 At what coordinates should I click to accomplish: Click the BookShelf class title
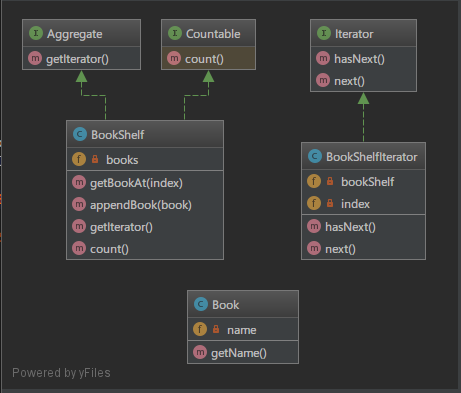(x=118, y=135)
